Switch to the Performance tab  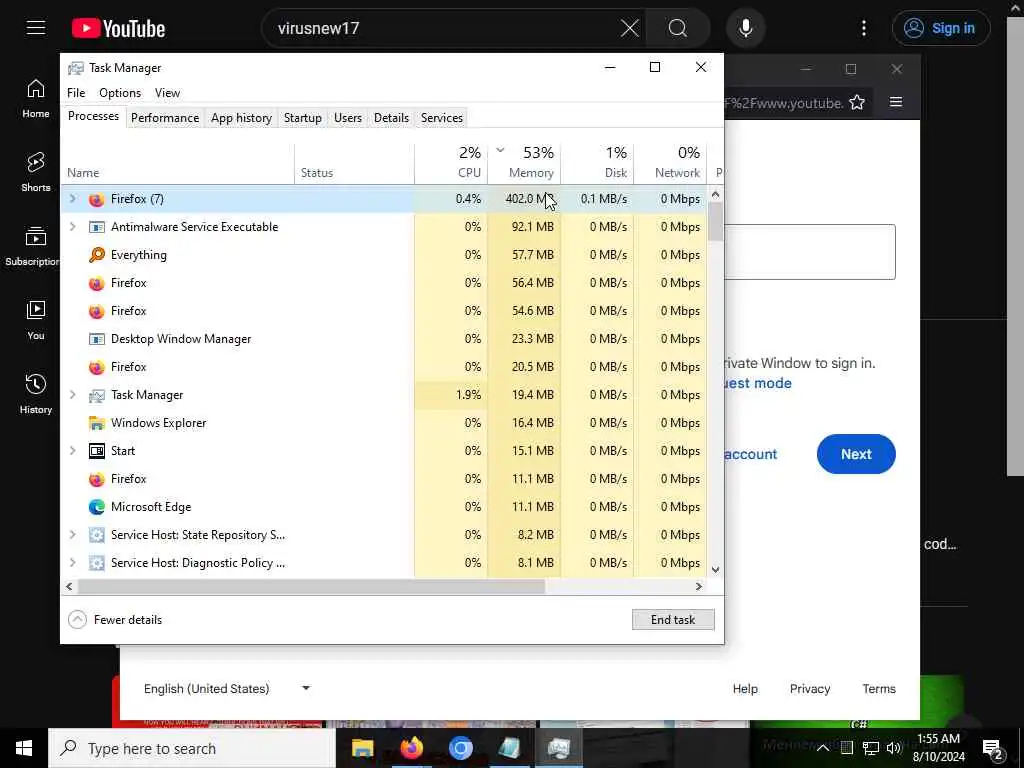[x=165, y=118]
